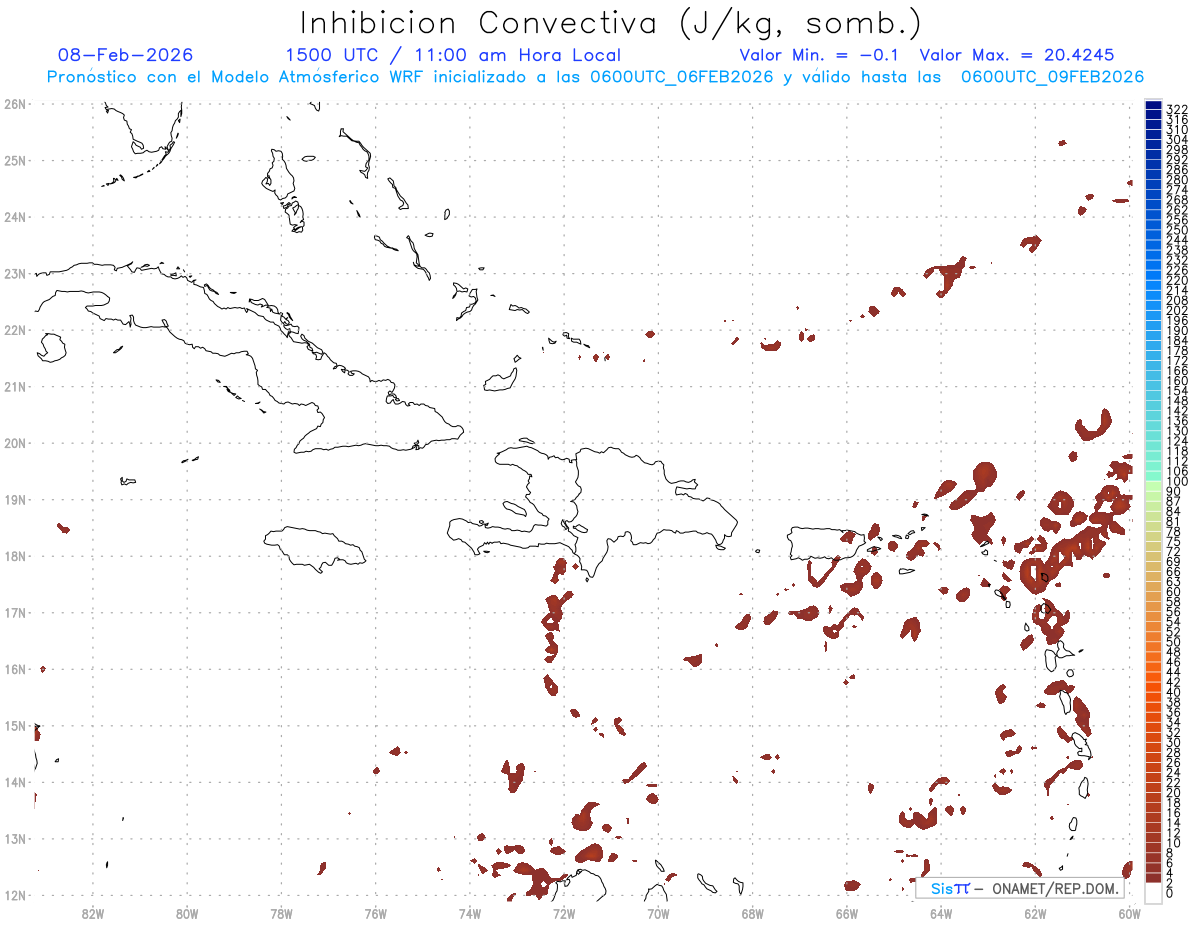Click the "24N" latitude label
The width and height of the screenshot is (1200, 927).
[x=14, y=217]
